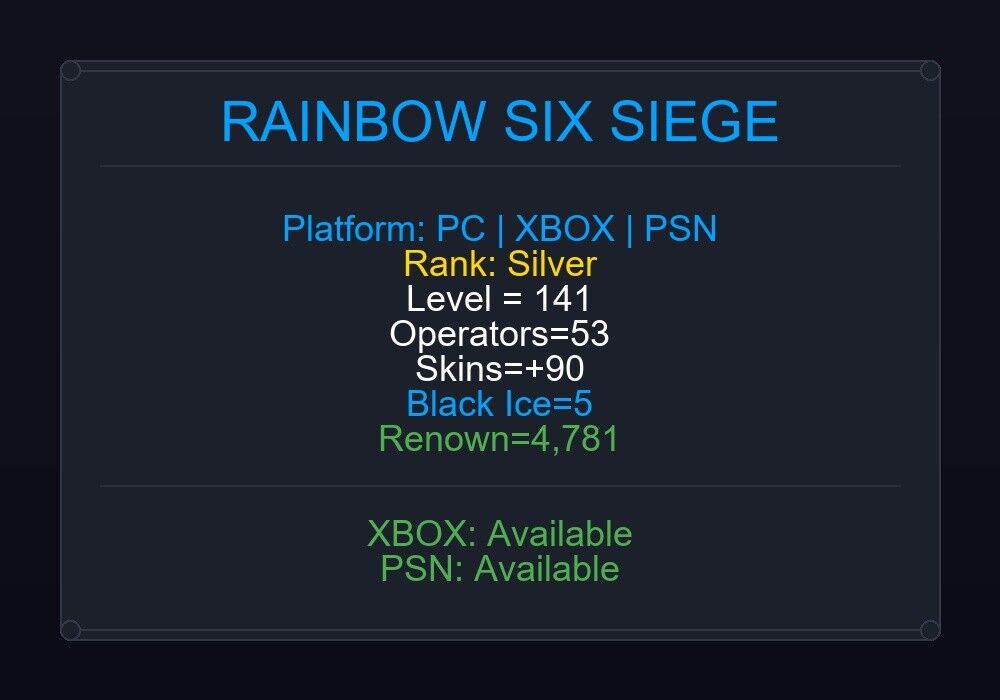Click the divider line below the title

[500, 166]
